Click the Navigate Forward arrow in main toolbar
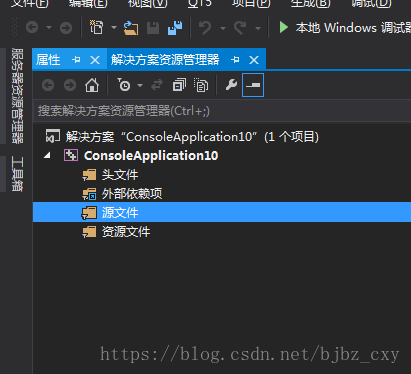The width and height of the screenshot is (411, 374). pyautogui.click(x=66, y=28)
